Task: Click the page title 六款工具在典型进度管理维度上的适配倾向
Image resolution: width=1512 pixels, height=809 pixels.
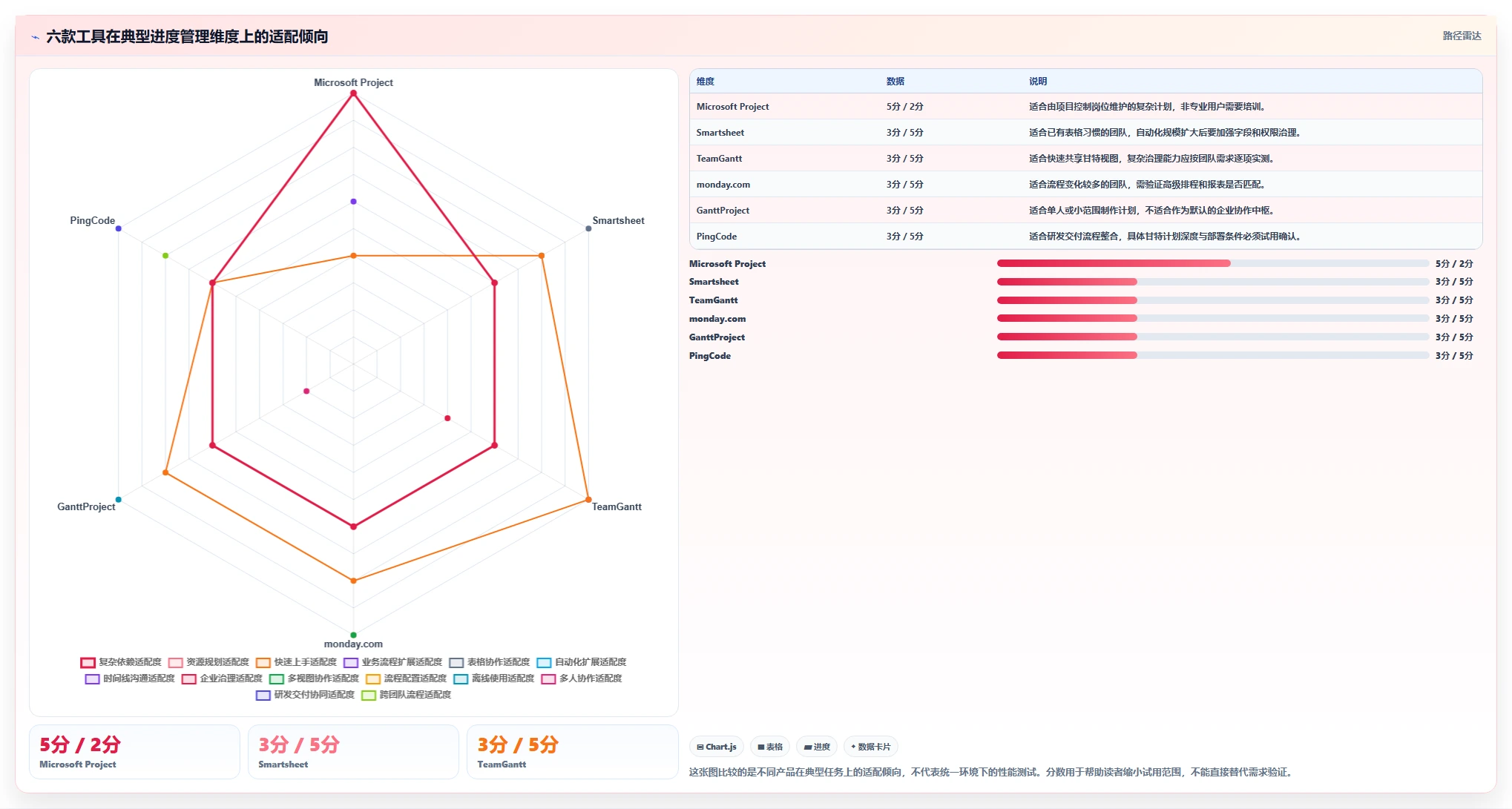Action: 187,36
